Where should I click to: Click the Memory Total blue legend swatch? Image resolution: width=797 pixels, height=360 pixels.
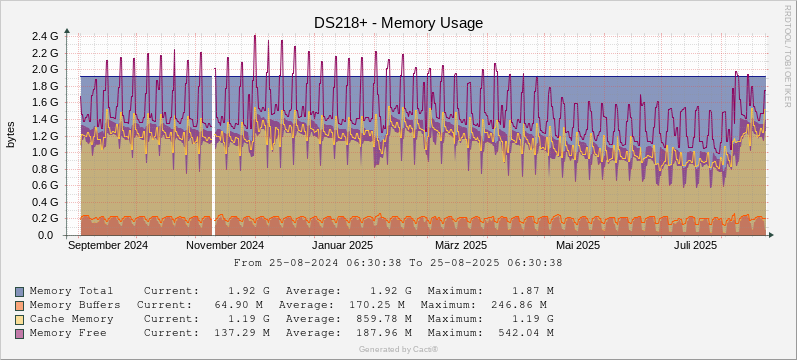click(x=20, y=291)
